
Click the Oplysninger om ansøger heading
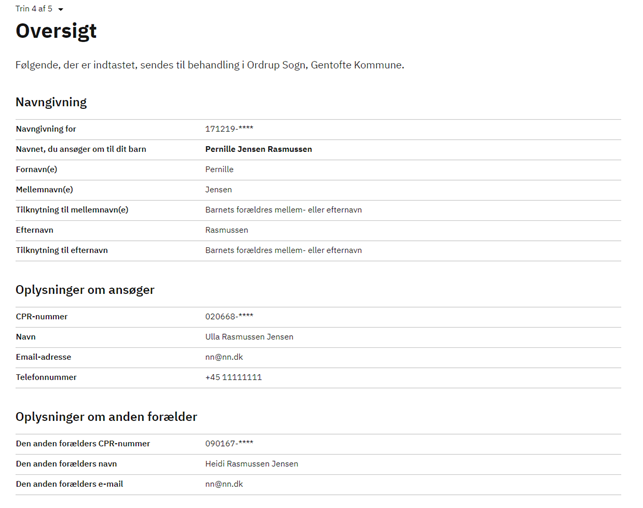[x=85, y=290]
